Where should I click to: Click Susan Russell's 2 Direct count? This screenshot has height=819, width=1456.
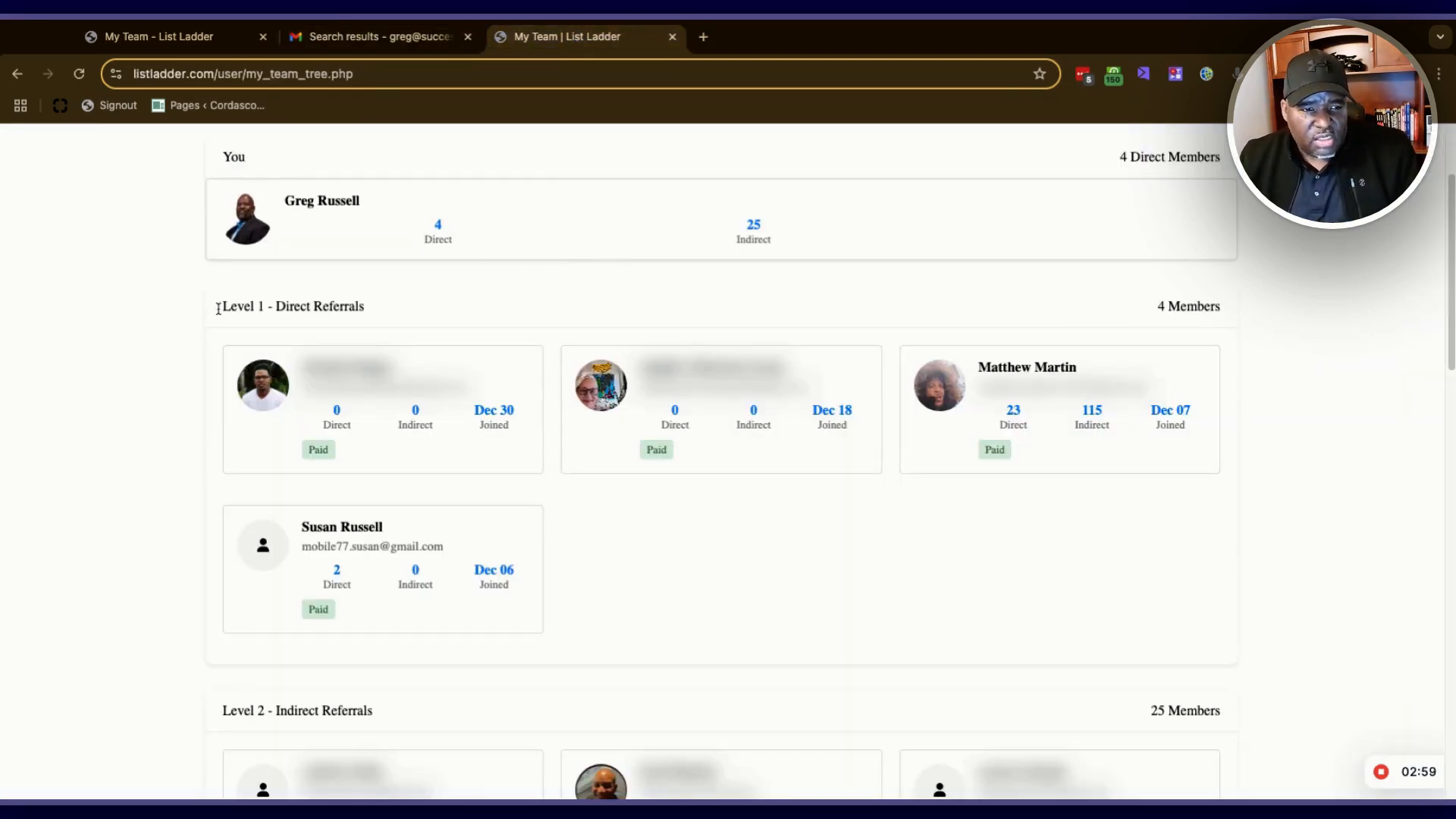[x=337, y=570]
